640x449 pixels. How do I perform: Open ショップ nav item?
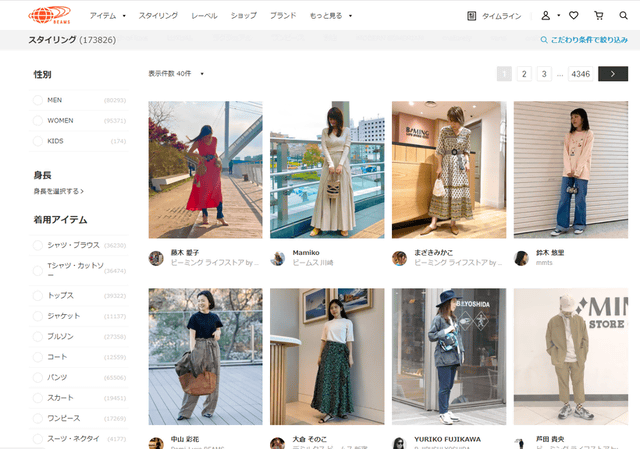(x=244, y=16)
